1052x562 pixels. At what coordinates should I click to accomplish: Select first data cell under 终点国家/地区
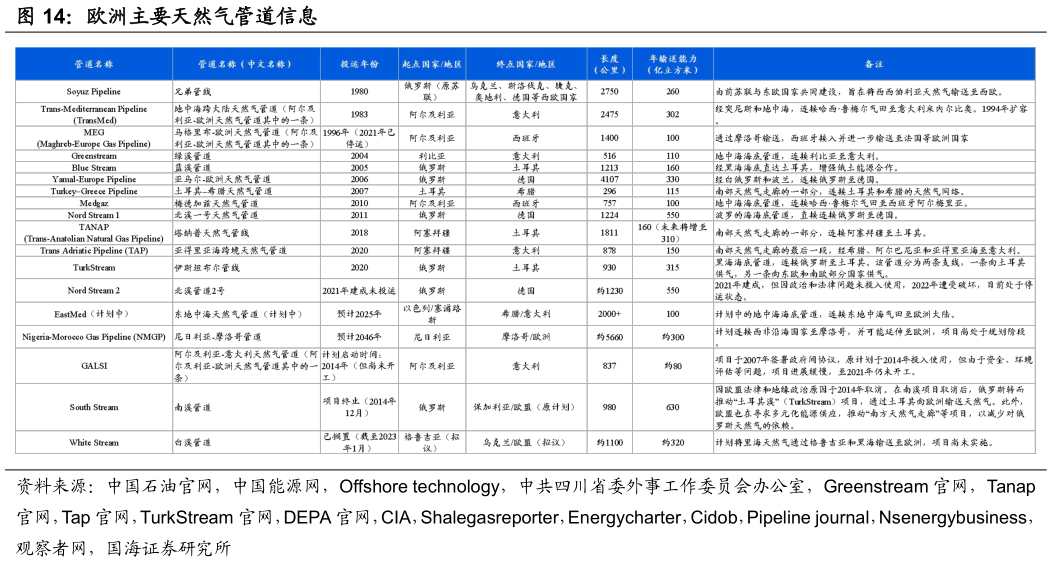526,91
